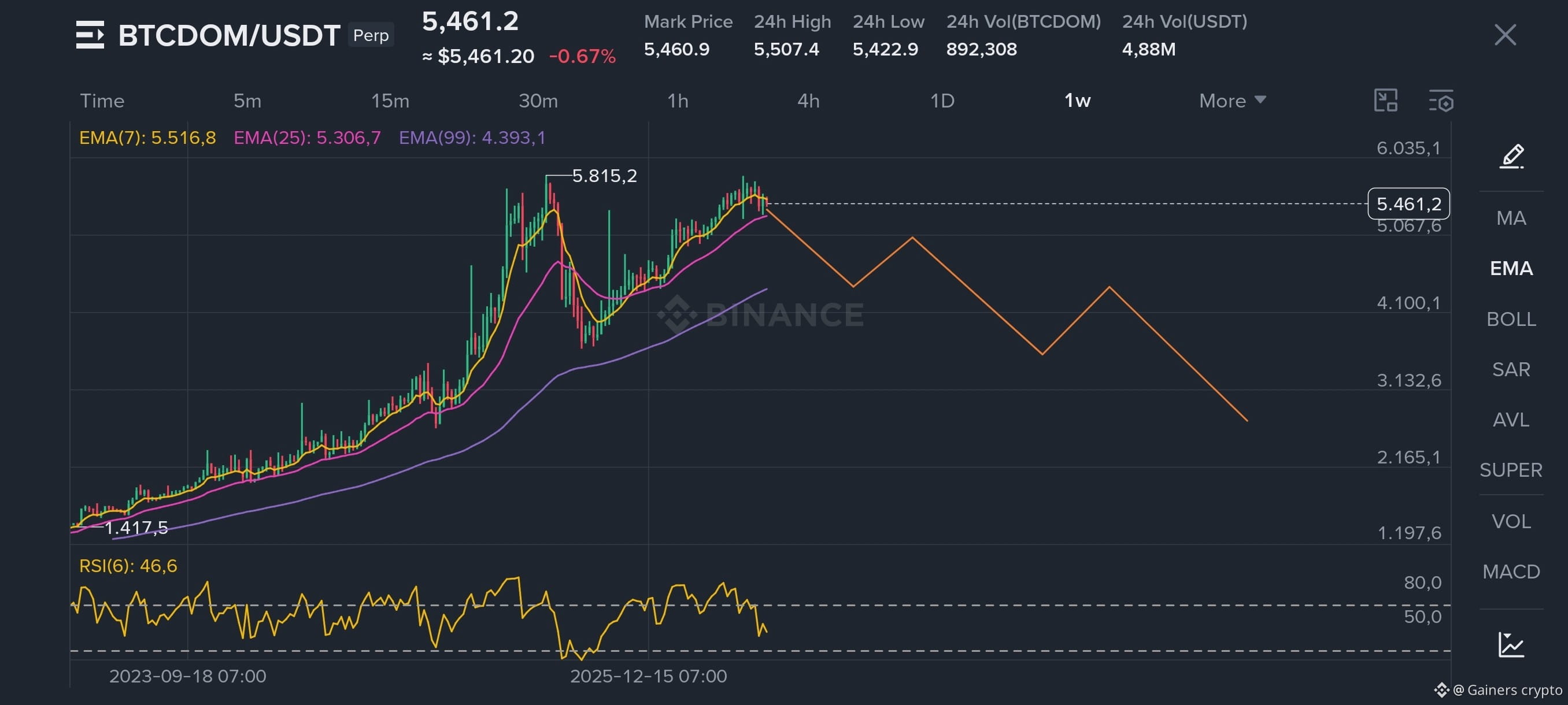1568x705 pixels.
Task: Select the 1D timeframe
Action: [942, 101]
